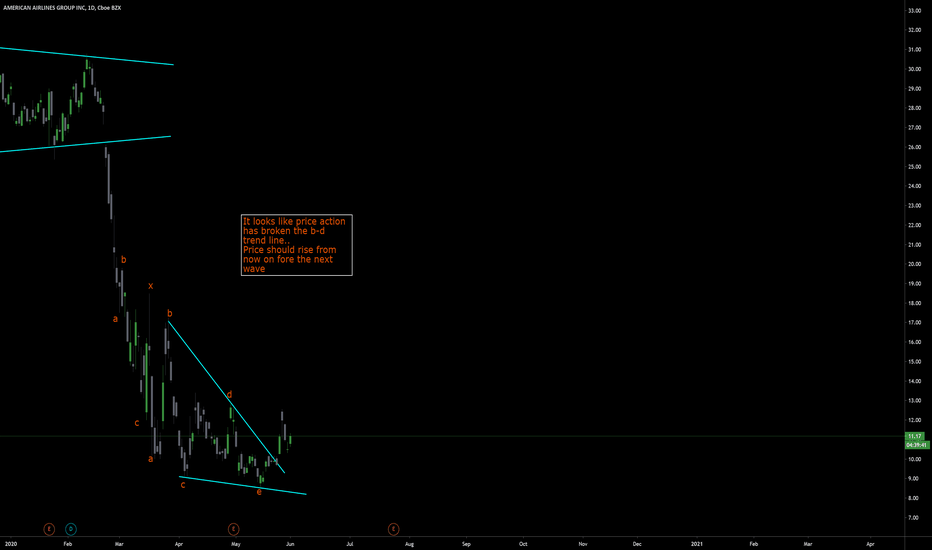The width and height of the screenshot is (932, 550).
Task: Click the 33.00 price axis label
Action: [x=914, y=11]
